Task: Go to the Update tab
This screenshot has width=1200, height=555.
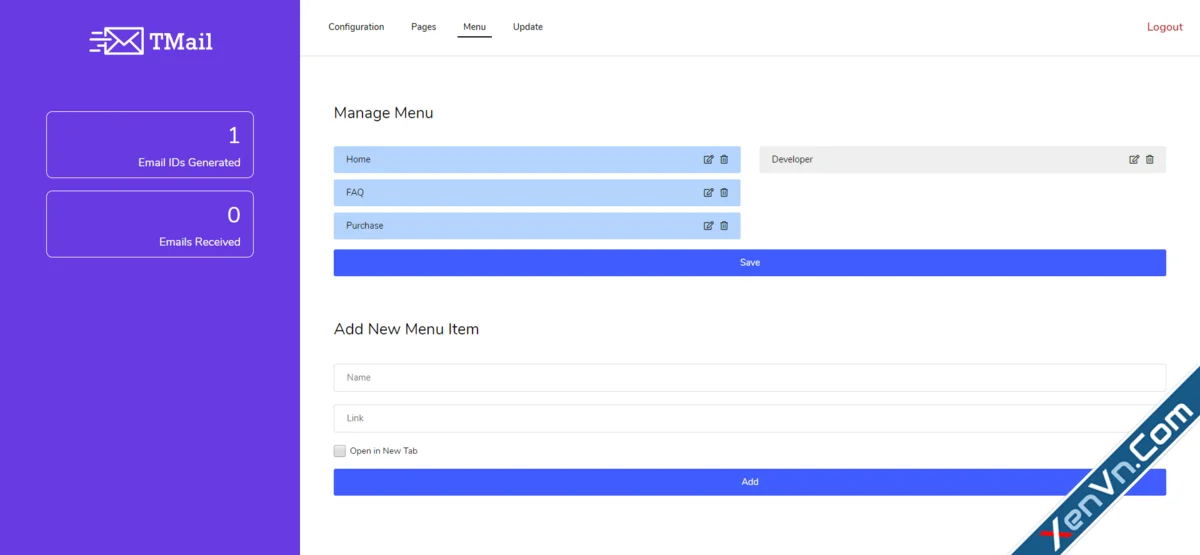Action: 528,27
